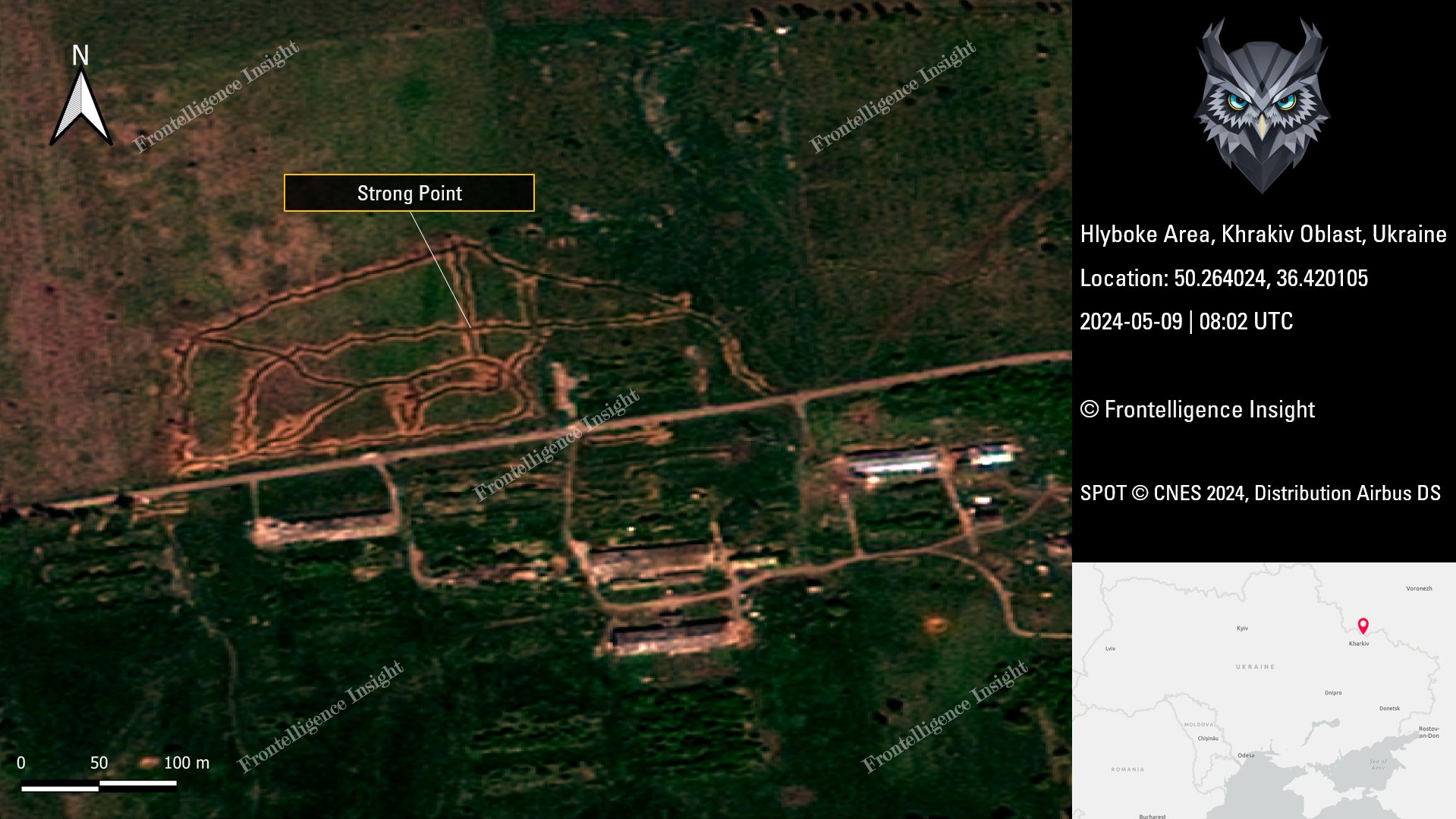Click the Location coordinates line
Viewport: 1456px width, 819px height.
[x=1223, y=279]
